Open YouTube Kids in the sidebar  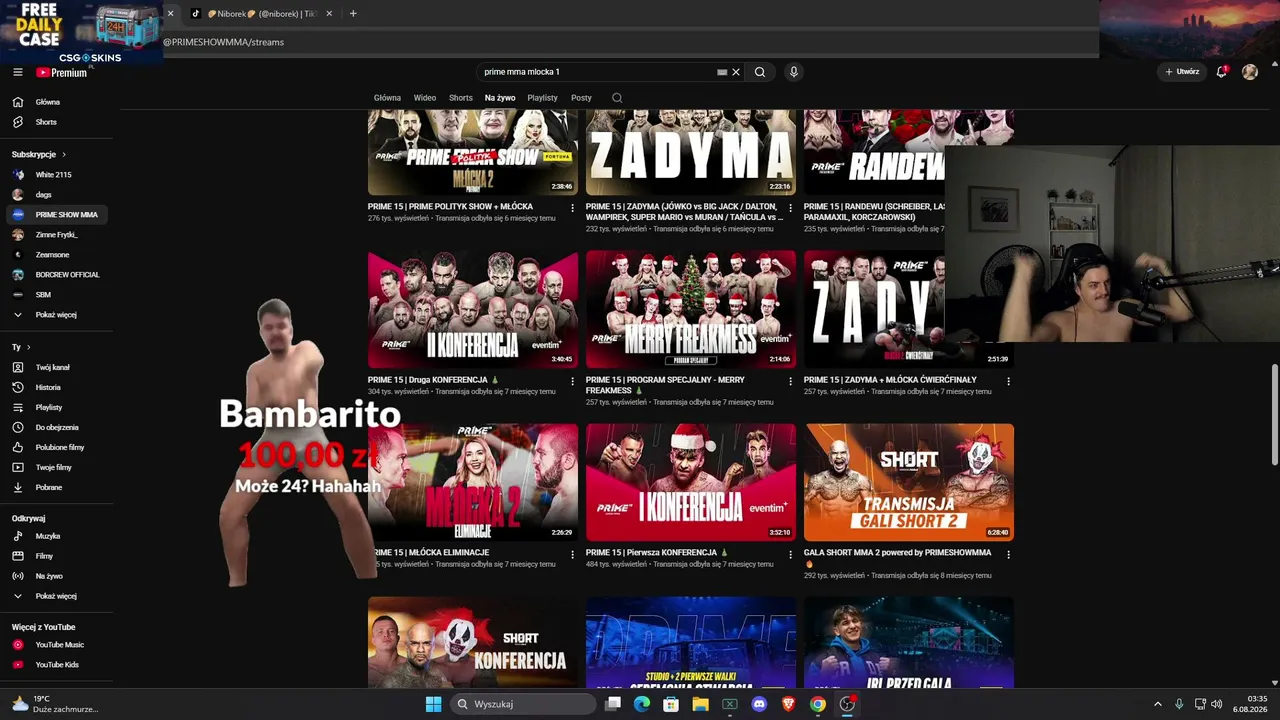coord(56,665)
